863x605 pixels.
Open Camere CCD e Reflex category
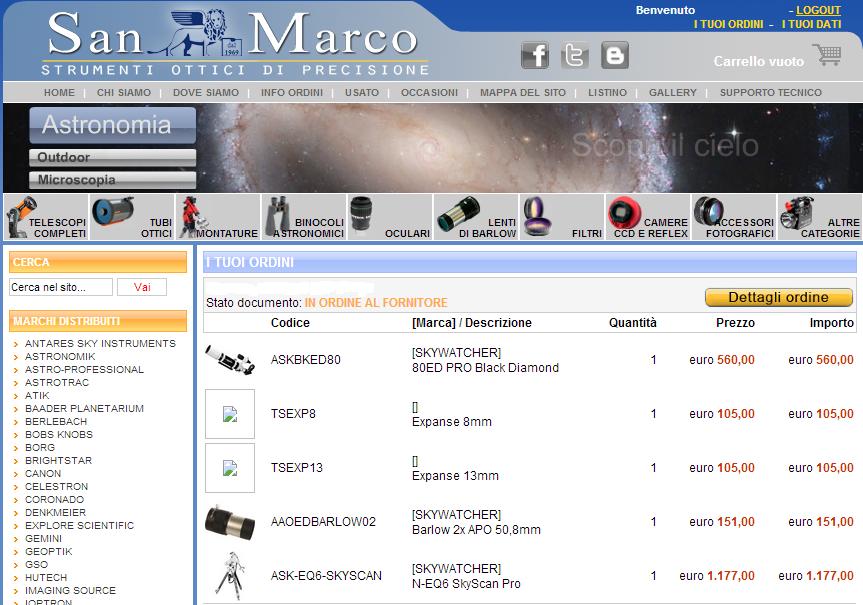(x=648, y=217)
